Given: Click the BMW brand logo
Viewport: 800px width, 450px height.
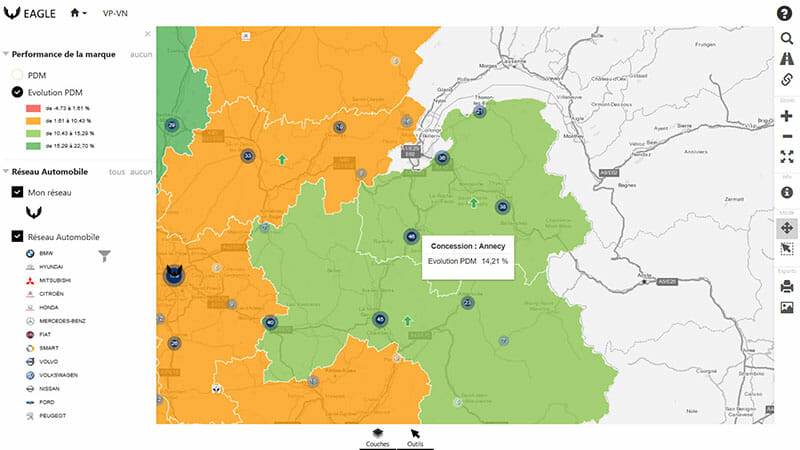Looking at the screenshot, I should (30, 253).
